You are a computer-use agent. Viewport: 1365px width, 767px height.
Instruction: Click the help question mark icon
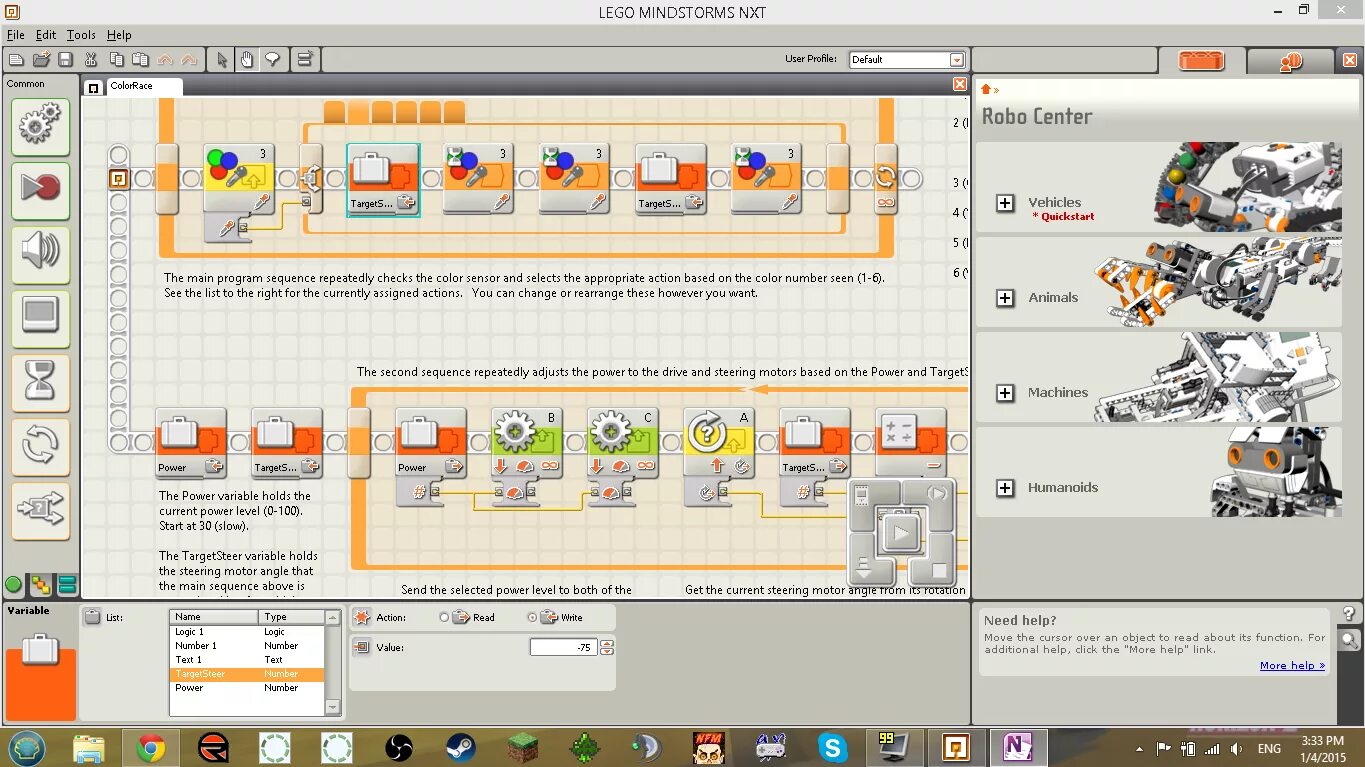[1349, 614]
